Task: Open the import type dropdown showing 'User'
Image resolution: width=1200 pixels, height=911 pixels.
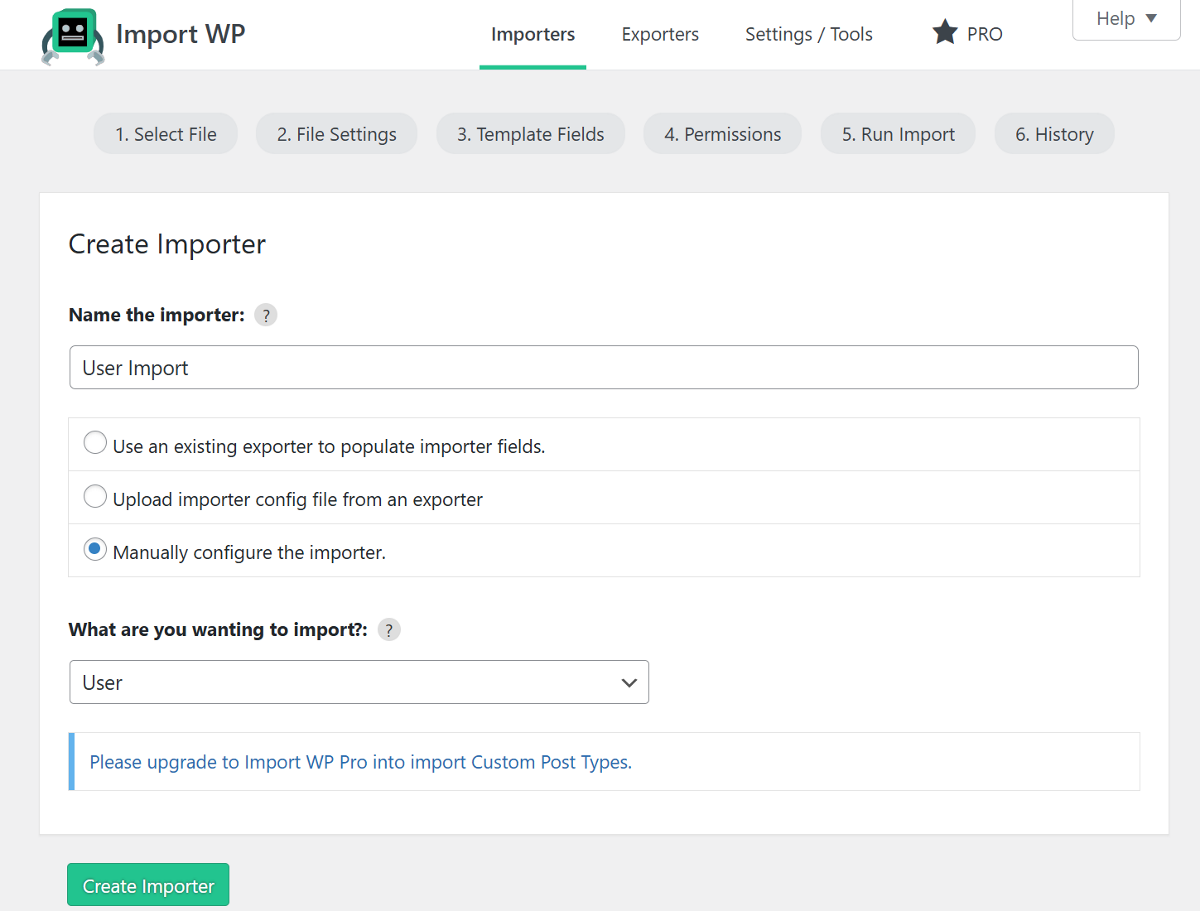Action: pyautogui.click(x=358, y=682)
